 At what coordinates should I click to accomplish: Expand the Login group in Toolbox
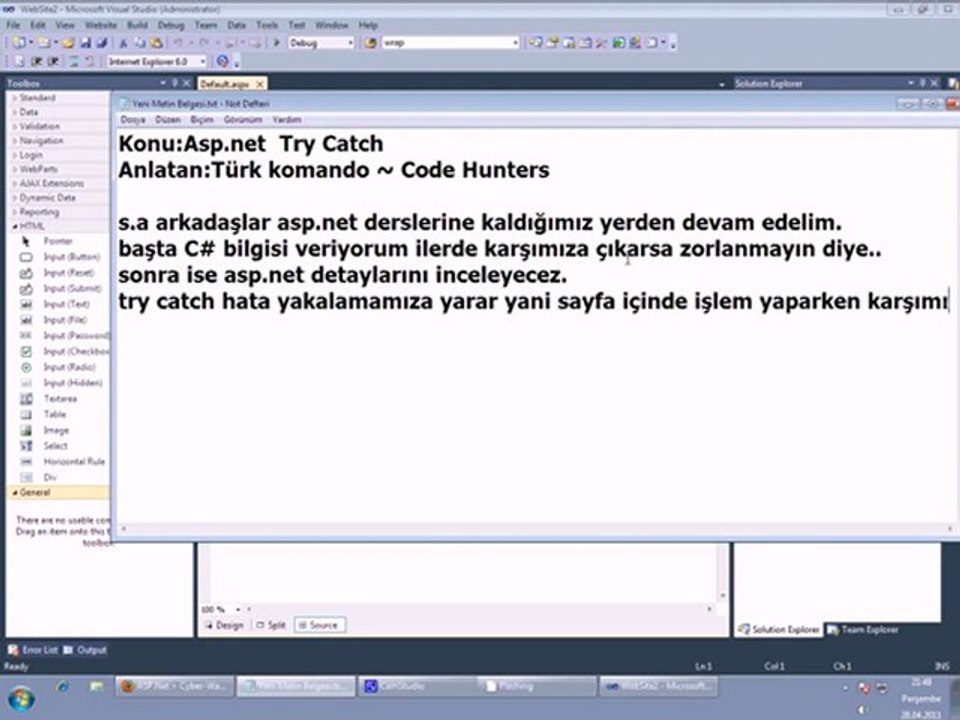pos(29,155)
